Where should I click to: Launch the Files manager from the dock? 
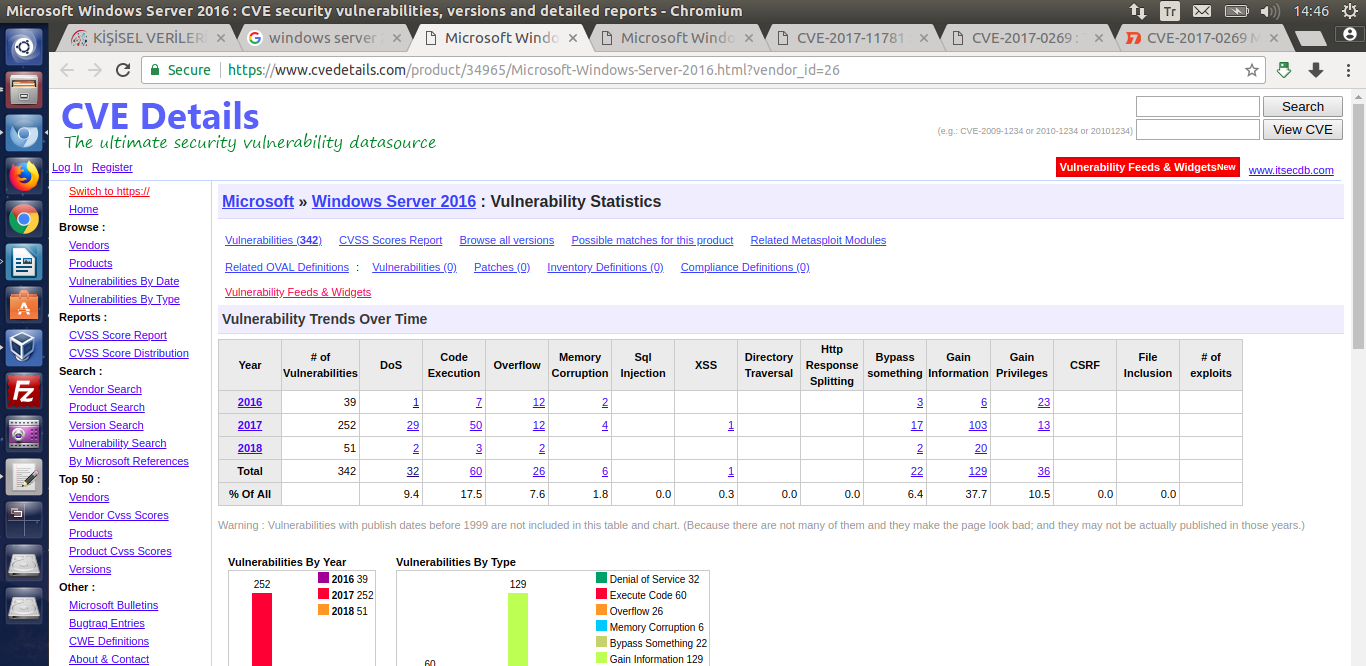coord(24,90)
